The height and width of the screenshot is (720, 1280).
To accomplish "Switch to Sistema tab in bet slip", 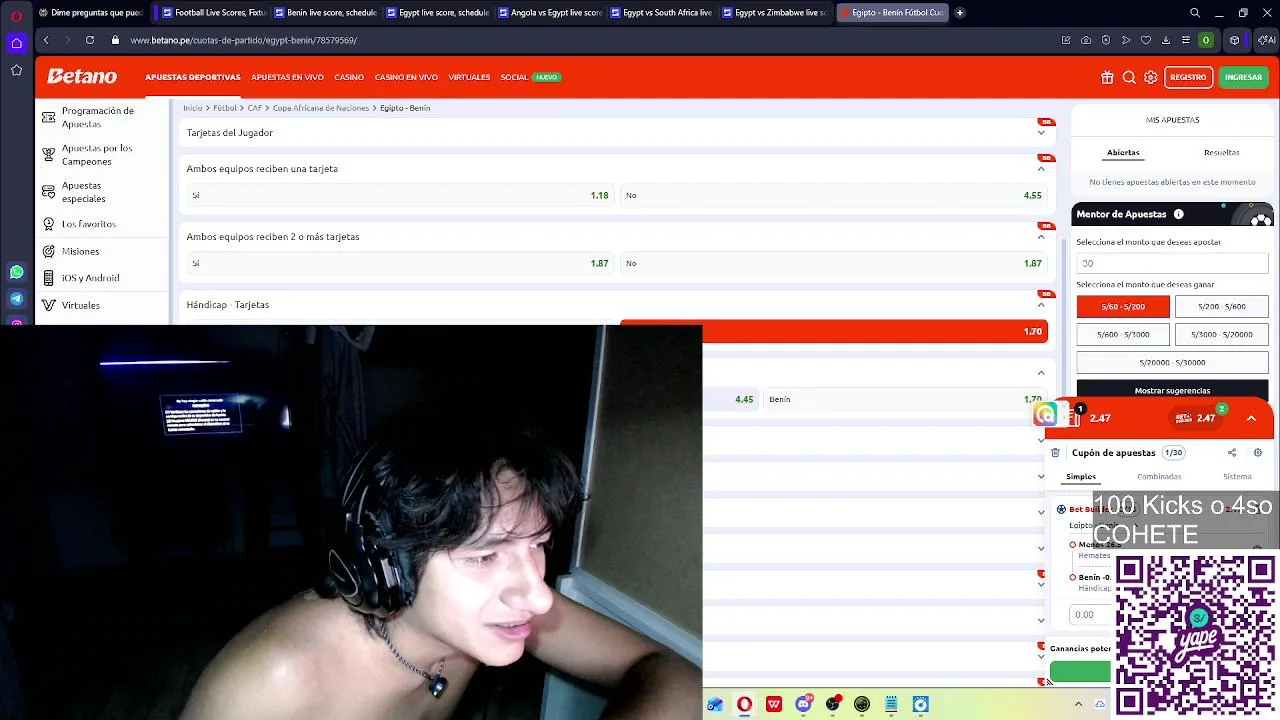I will [1237, 477].
